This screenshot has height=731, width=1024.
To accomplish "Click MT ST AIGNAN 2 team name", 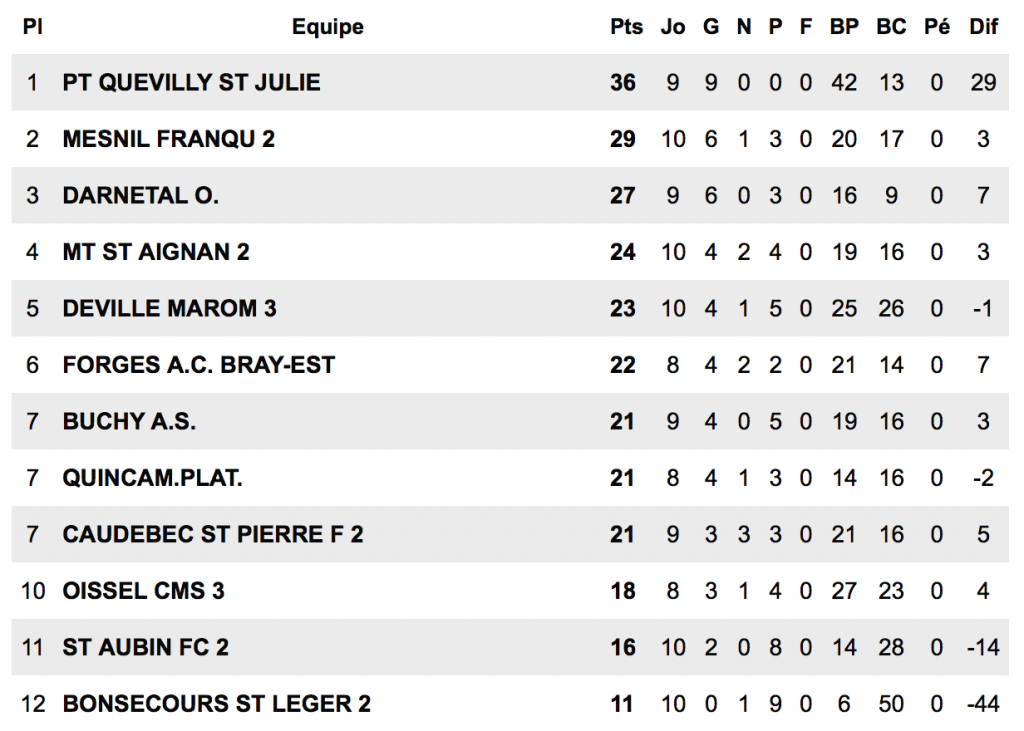I will tap(155, 252).
